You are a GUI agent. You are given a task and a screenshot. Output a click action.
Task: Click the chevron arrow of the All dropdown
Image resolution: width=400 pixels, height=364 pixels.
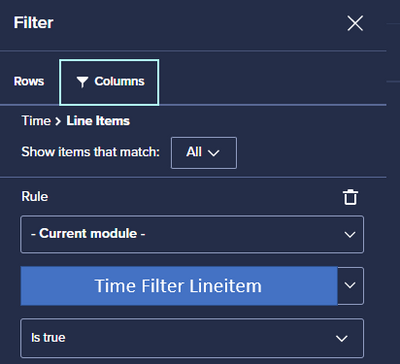pos(213,153)
